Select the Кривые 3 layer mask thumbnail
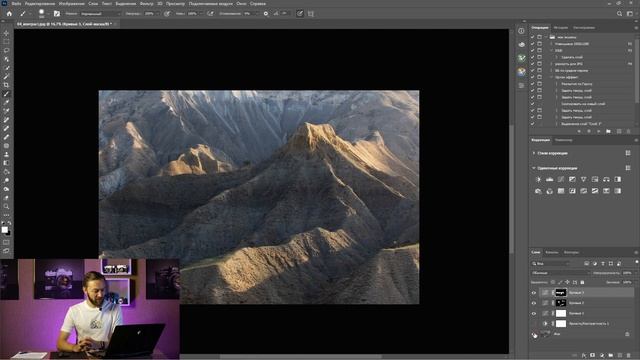This screenshot has height=360, width=640. (x=561, y=293)
